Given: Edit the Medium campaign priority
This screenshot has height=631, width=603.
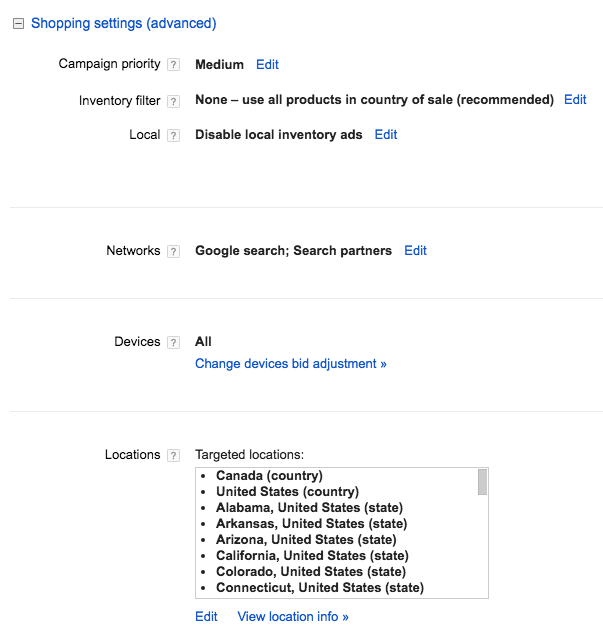Looking at the screenshot, I should 267,64.
